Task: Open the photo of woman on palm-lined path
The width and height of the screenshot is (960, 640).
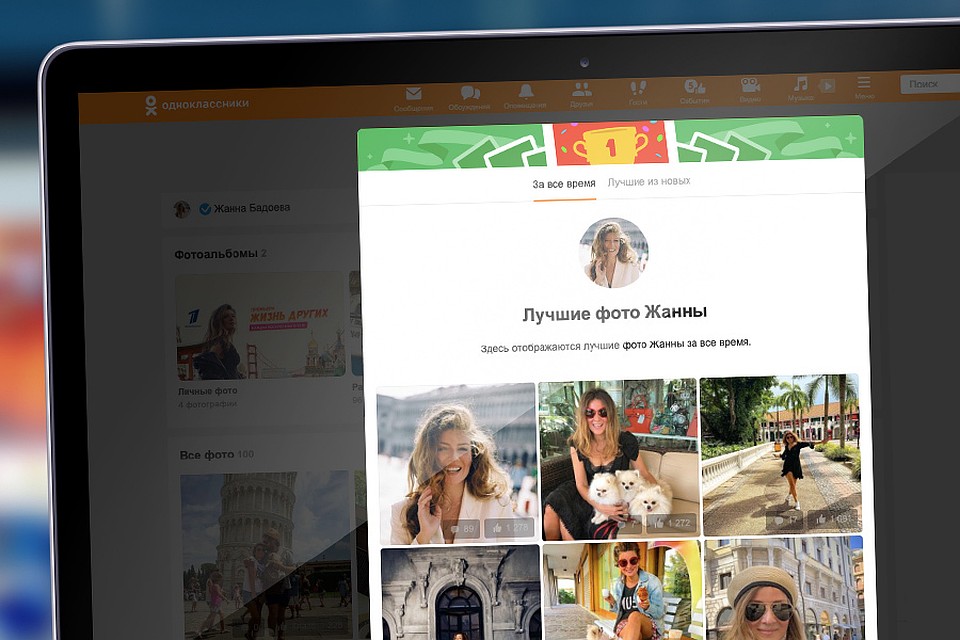Action: point(781,454)
